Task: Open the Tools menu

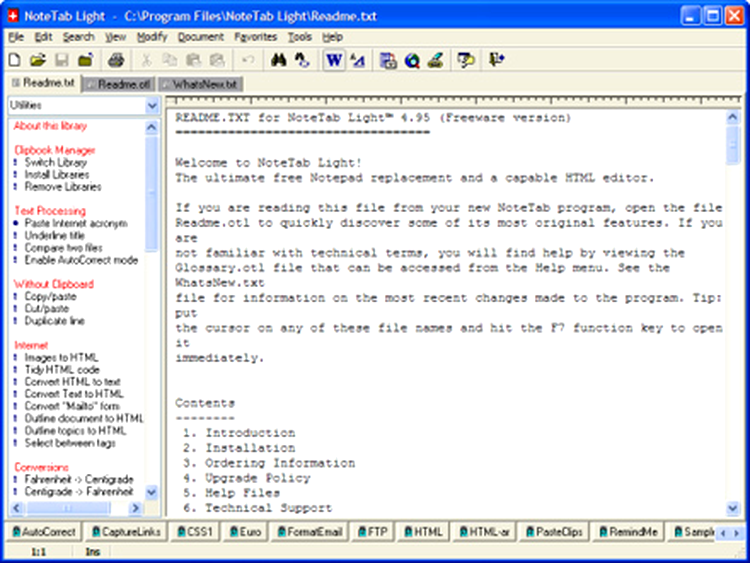Action: click(x=299, y=37)
